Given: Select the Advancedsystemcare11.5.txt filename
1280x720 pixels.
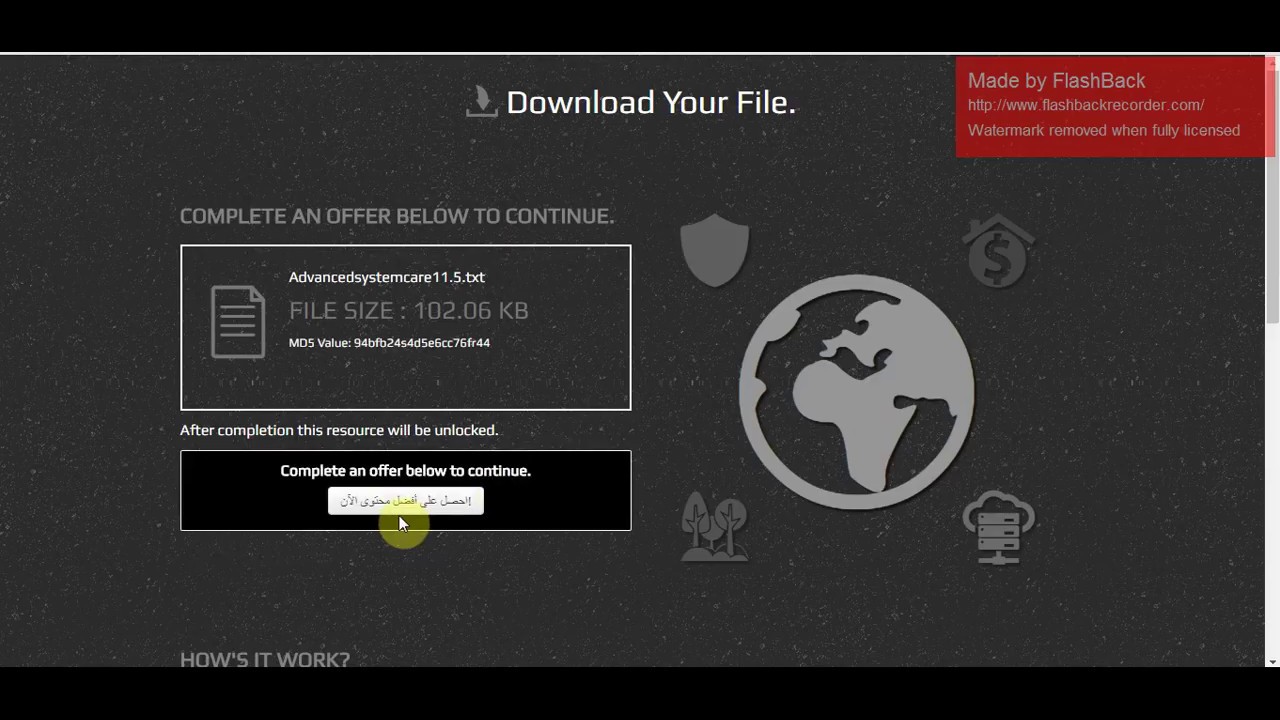Looking at the screenshot, I should click(x=387, y=277).
